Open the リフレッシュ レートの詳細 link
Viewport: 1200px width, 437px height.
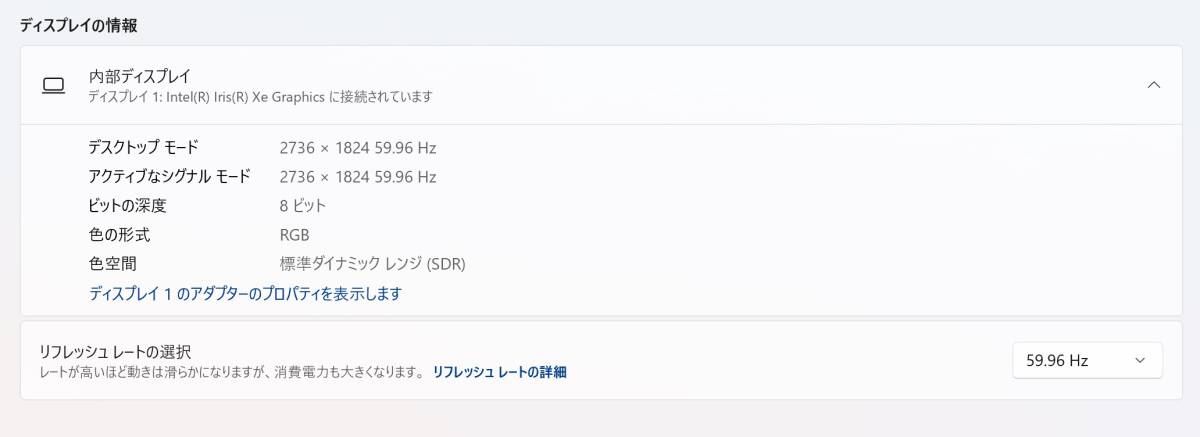(x=499, y=372)
